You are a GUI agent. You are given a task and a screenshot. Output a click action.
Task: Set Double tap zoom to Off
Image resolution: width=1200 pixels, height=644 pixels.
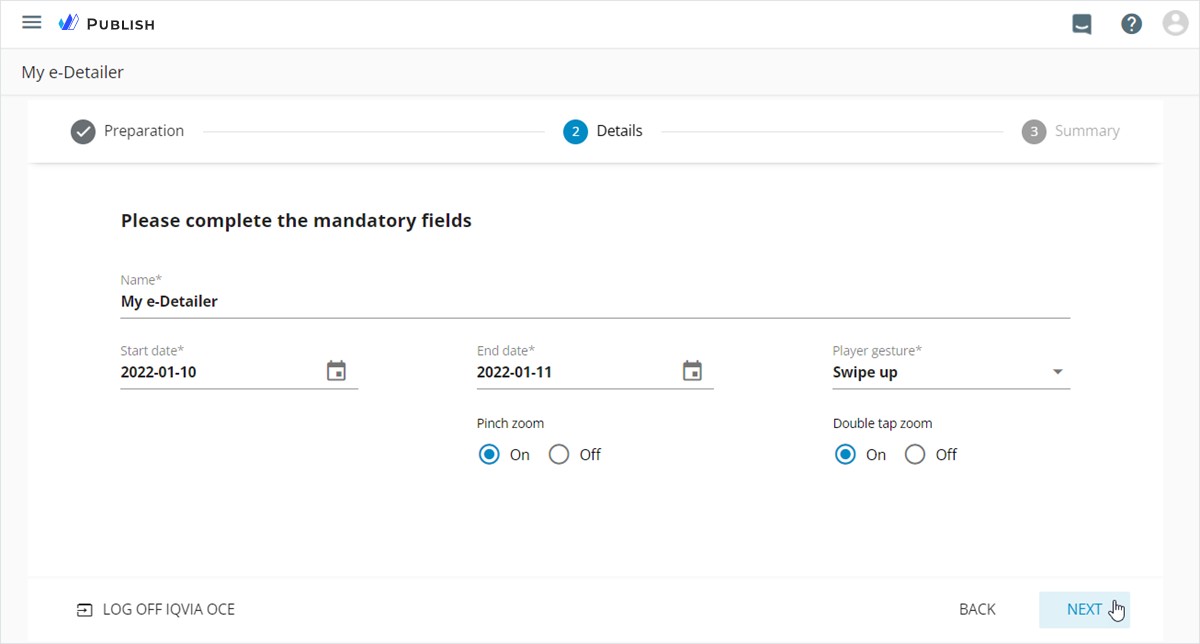(915, 455)
